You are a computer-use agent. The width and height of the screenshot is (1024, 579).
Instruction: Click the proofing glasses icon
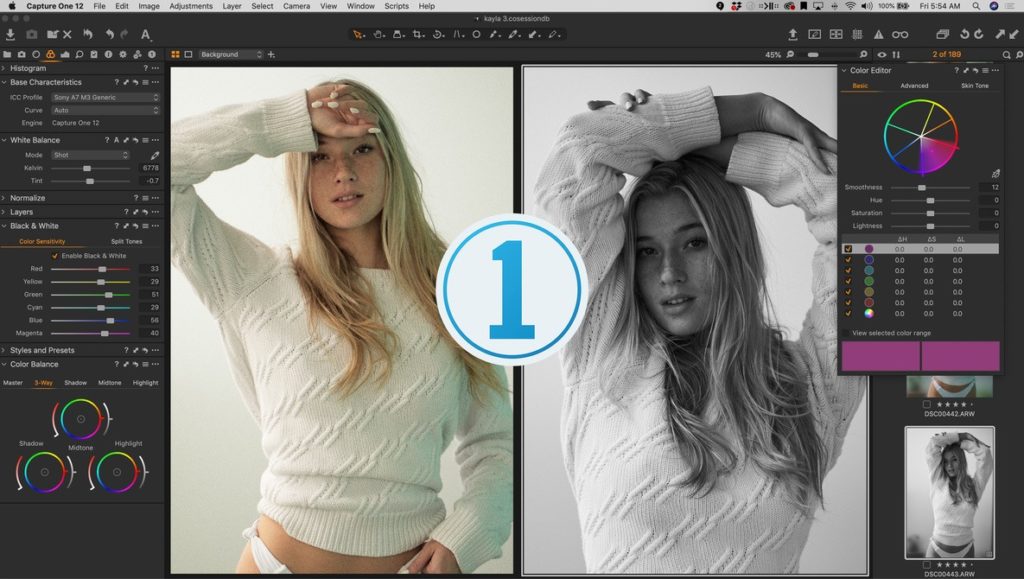900,34
